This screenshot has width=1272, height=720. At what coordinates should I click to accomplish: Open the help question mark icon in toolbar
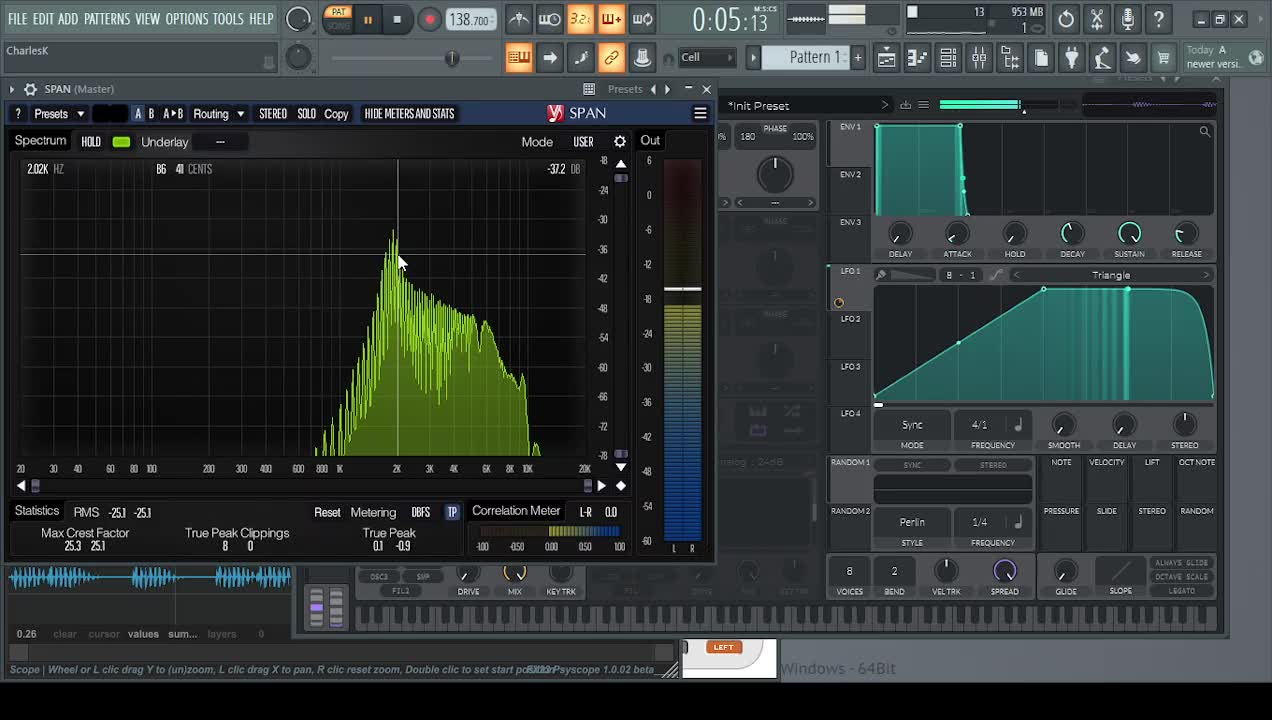click(1158, 19)
